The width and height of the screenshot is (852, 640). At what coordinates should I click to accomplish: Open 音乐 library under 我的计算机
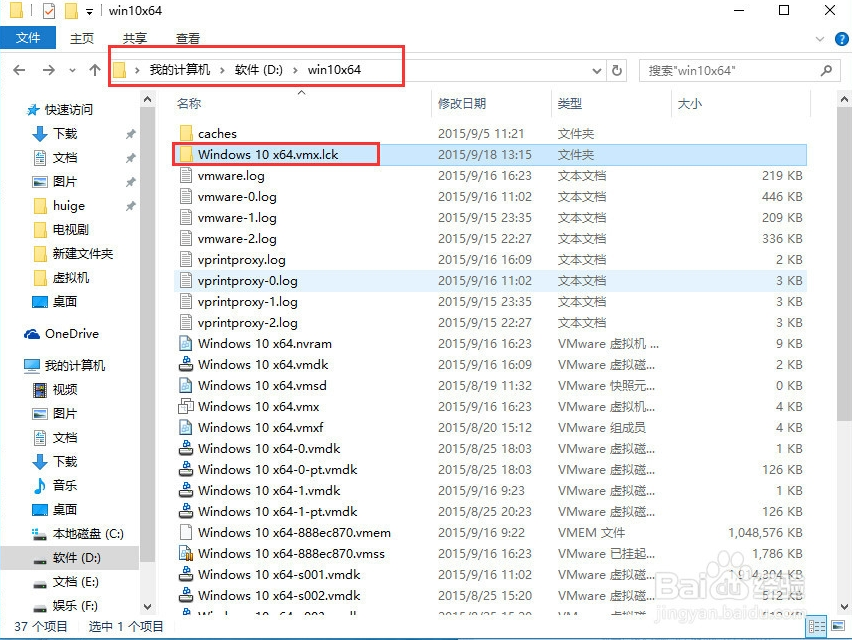65,485
